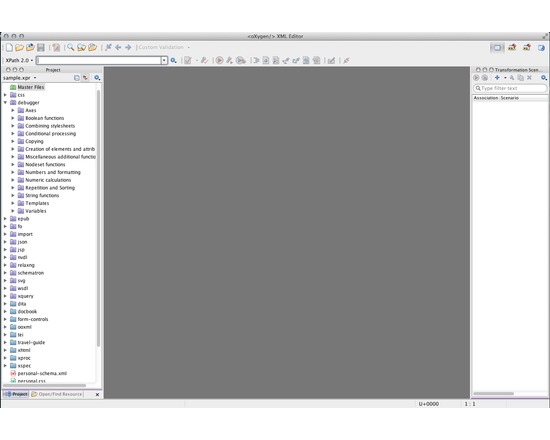
Task: Click the Open file folder icon
Action: click(x=19, y=47)
